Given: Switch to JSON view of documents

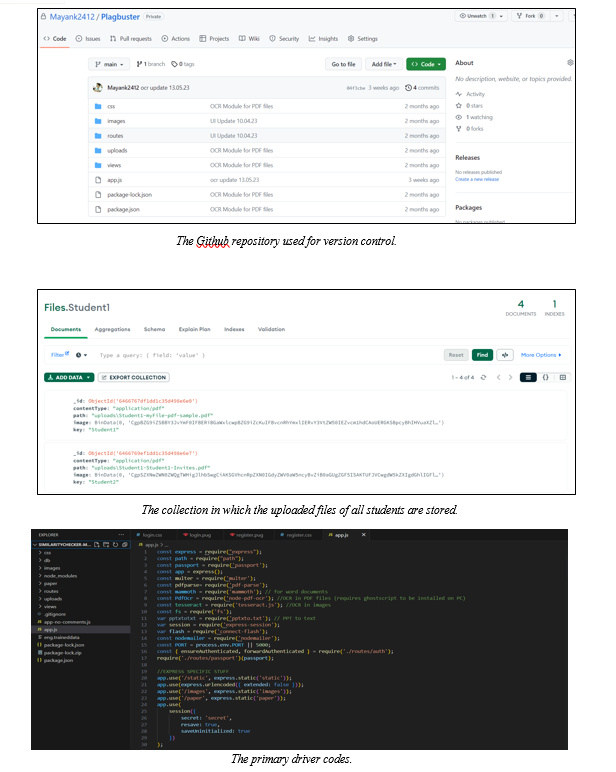Looking at the screenshot, I should [x=545, y=378].
